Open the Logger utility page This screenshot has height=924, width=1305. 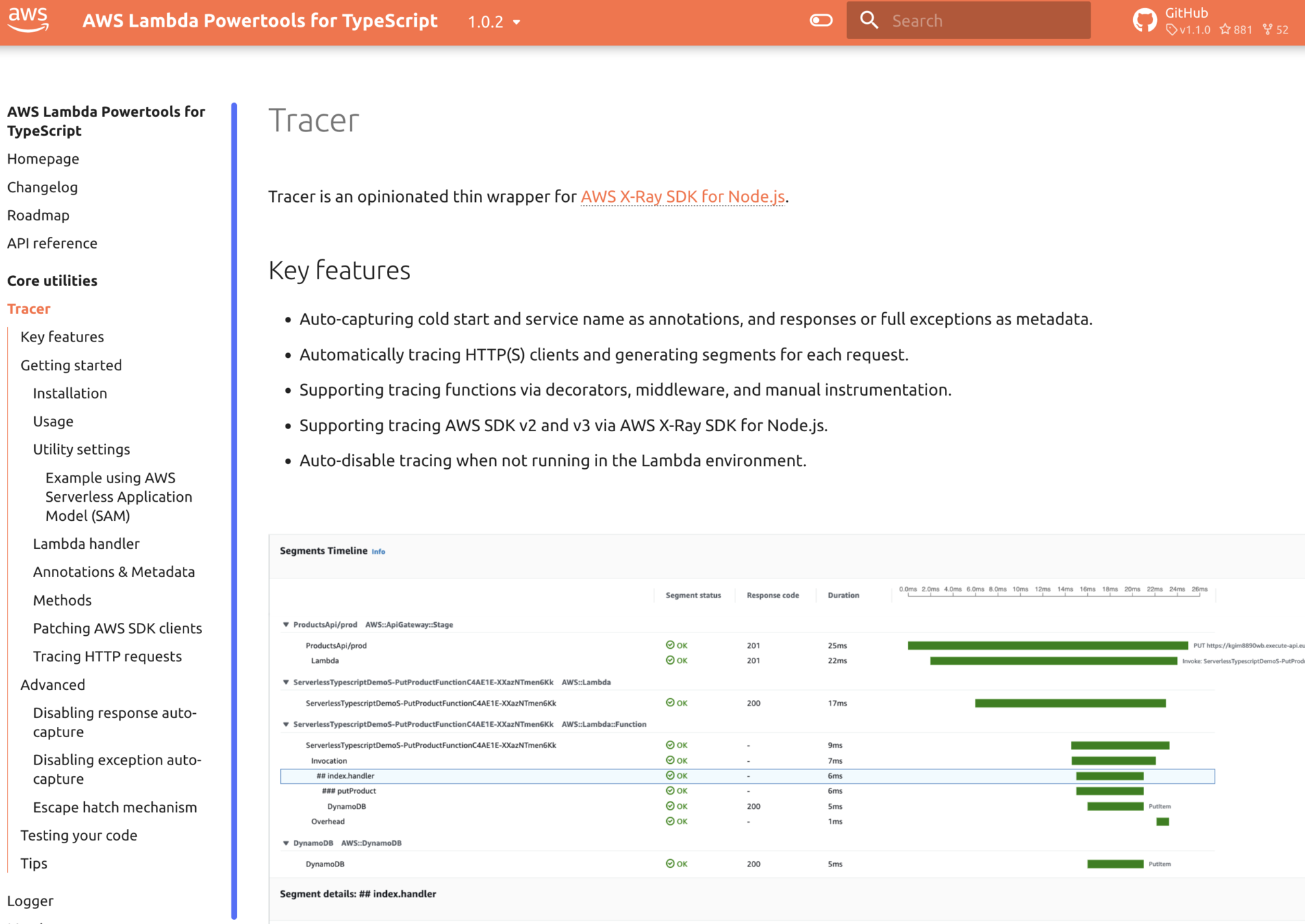click(x=30, y=901)
